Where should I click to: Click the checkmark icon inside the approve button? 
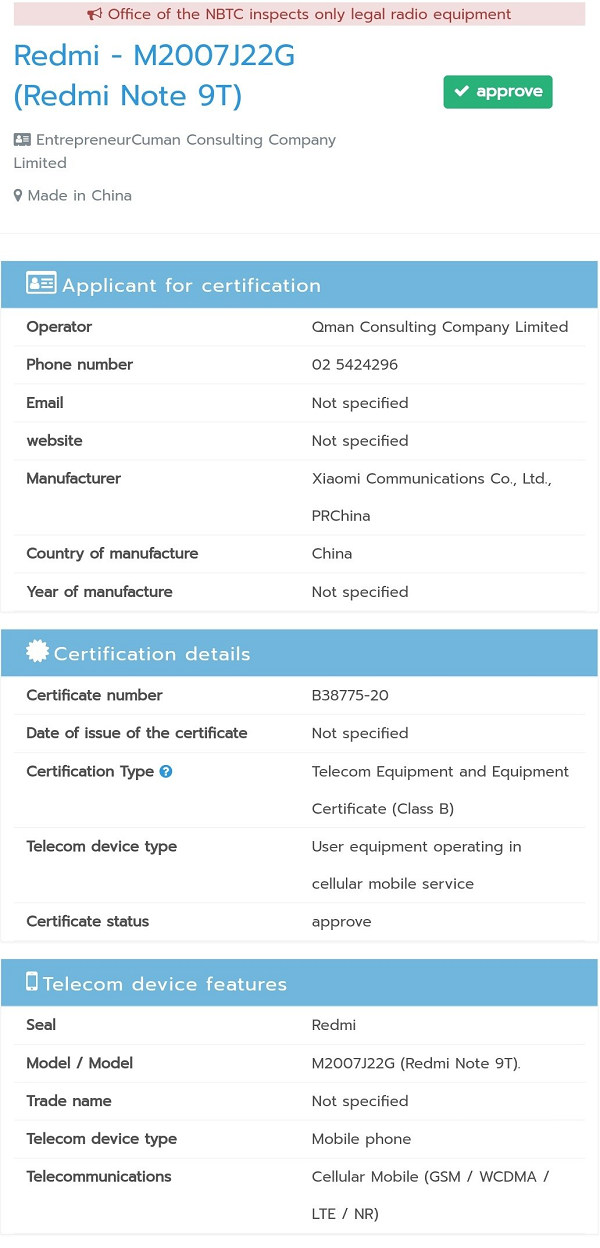462,91
